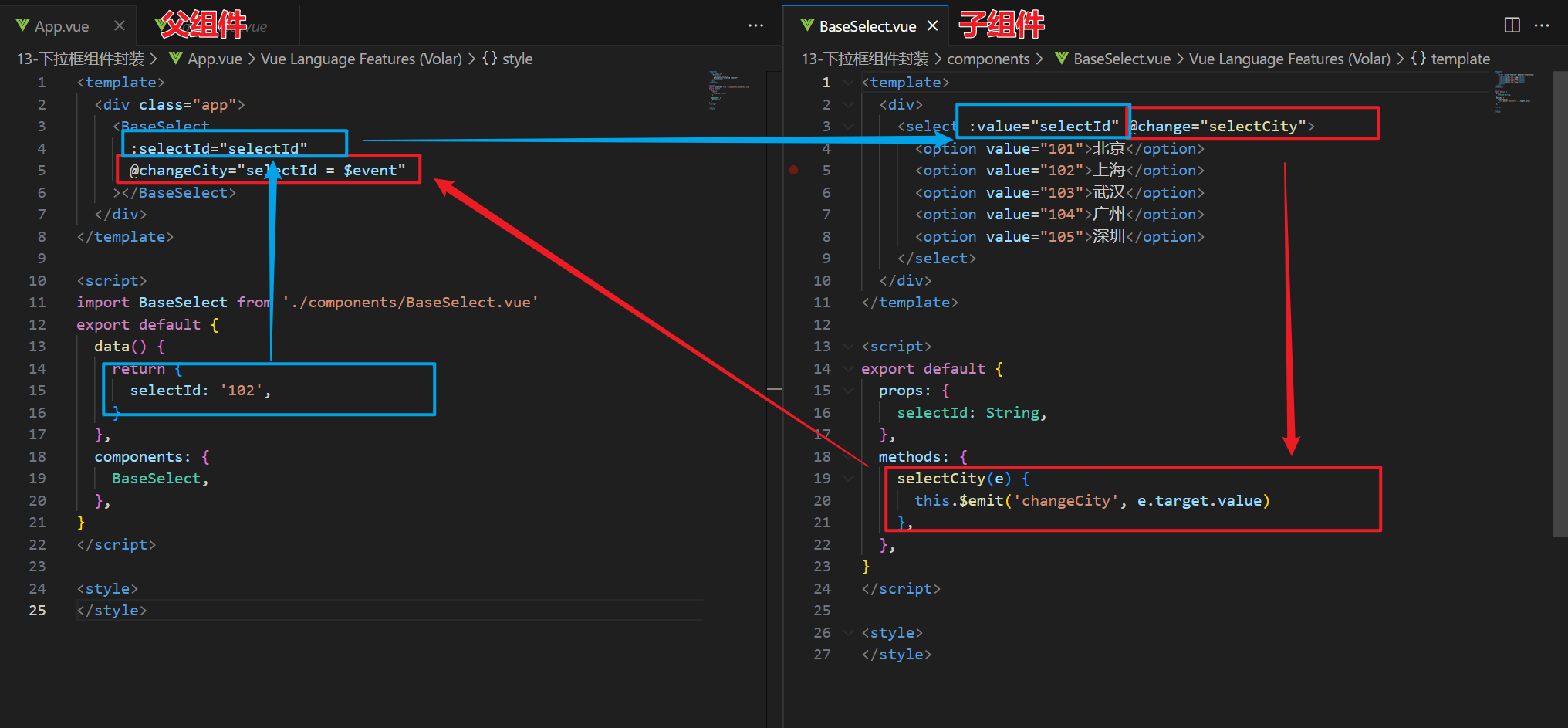Screen dimensions: 1568x728
Task: Open right editor group's more actions menu
Action: [1542, 25]
